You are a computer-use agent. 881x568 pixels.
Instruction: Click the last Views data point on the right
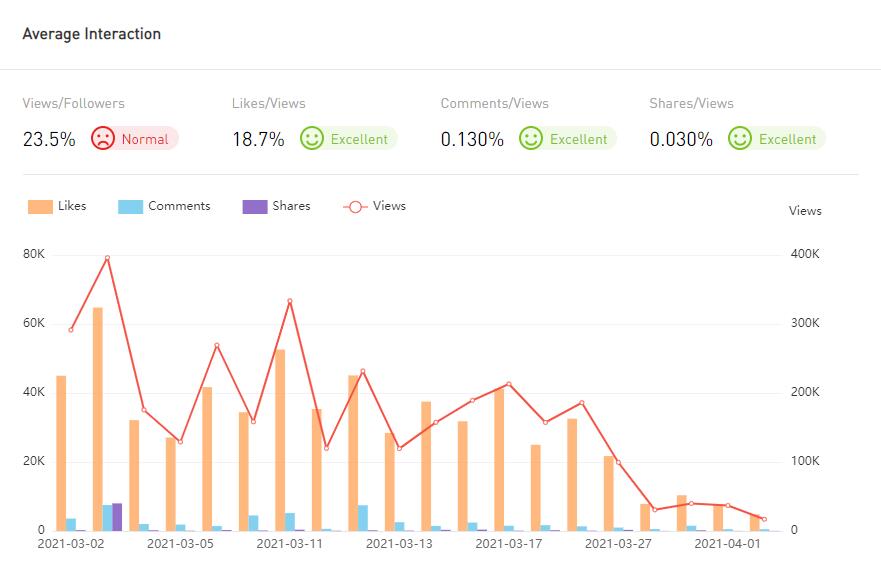click(764, 519)
